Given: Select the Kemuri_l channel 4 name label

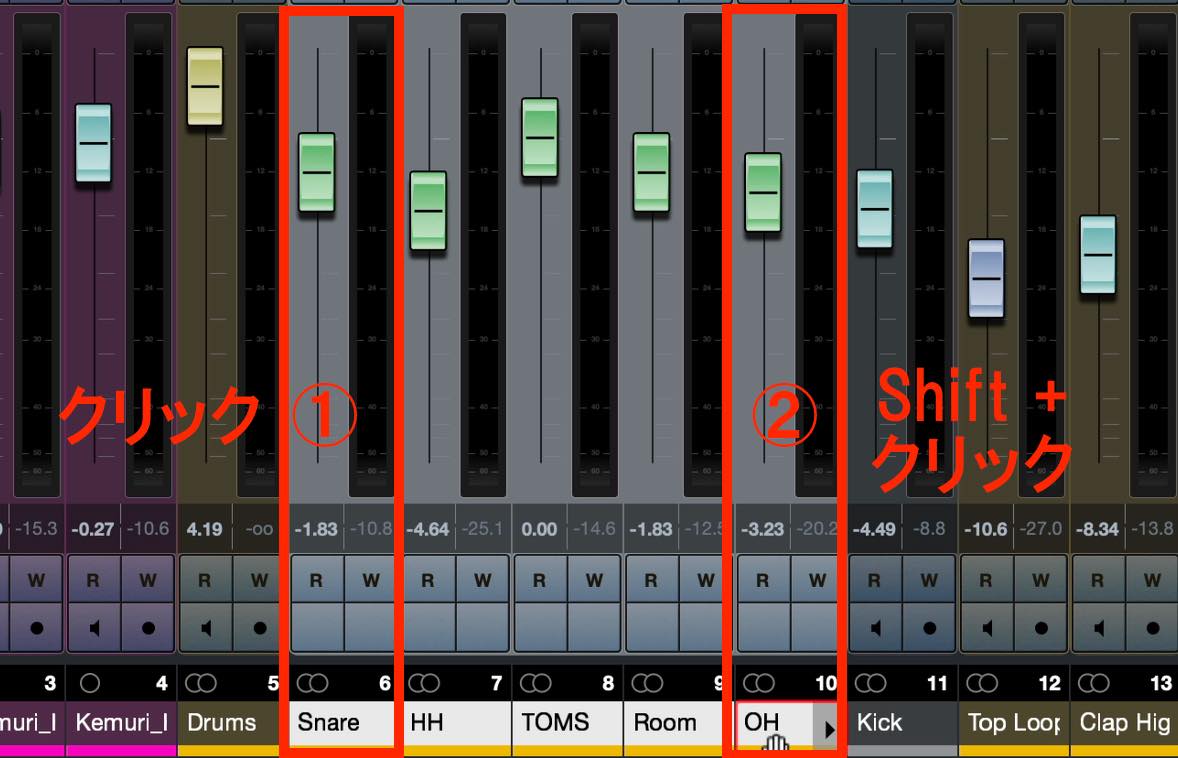Looking at the screenshot, I should pyautogui.click(x=121, y=723).
